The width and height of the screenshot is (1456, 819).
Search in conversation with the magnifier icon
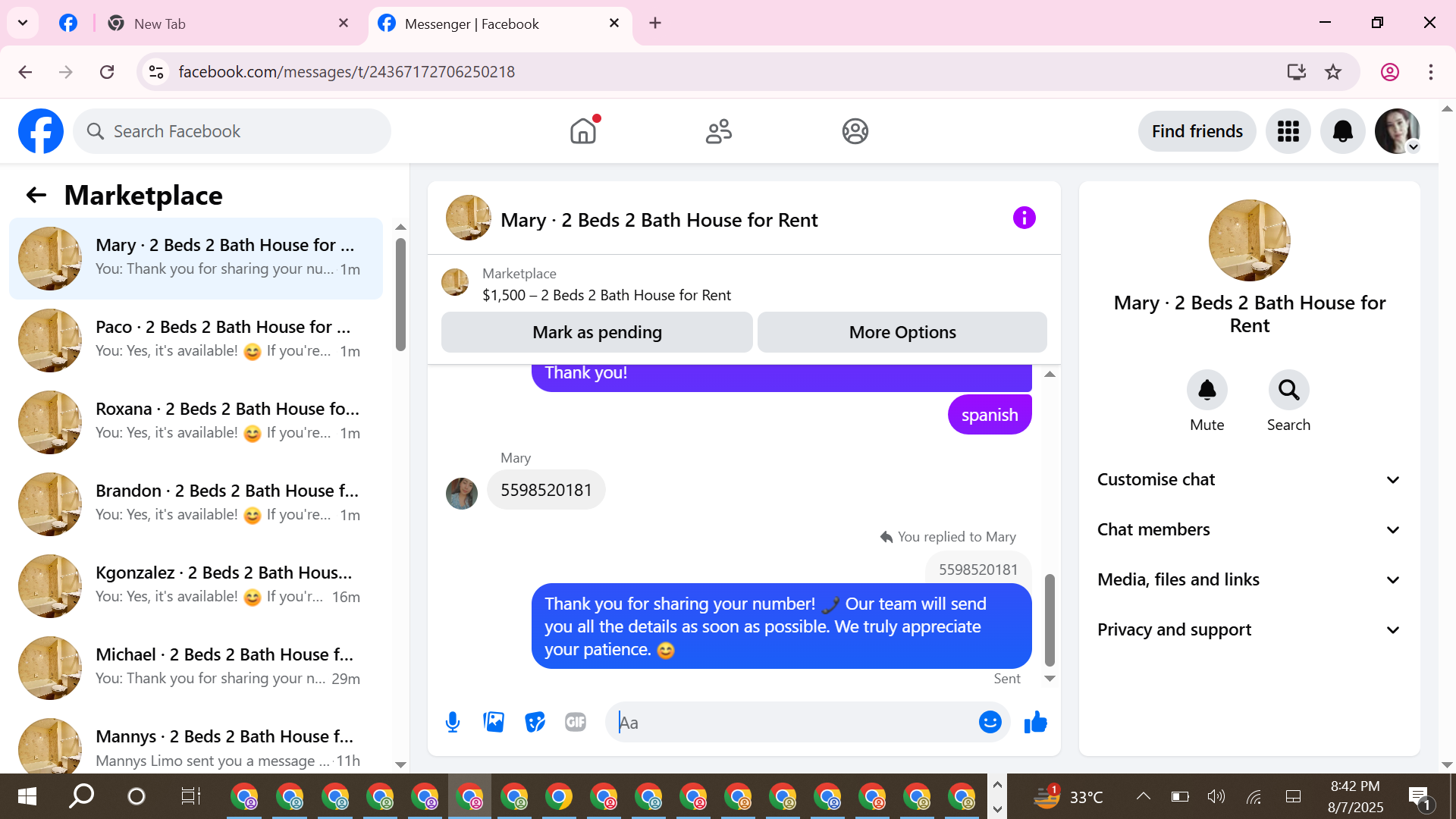(x=1288, y=390)
